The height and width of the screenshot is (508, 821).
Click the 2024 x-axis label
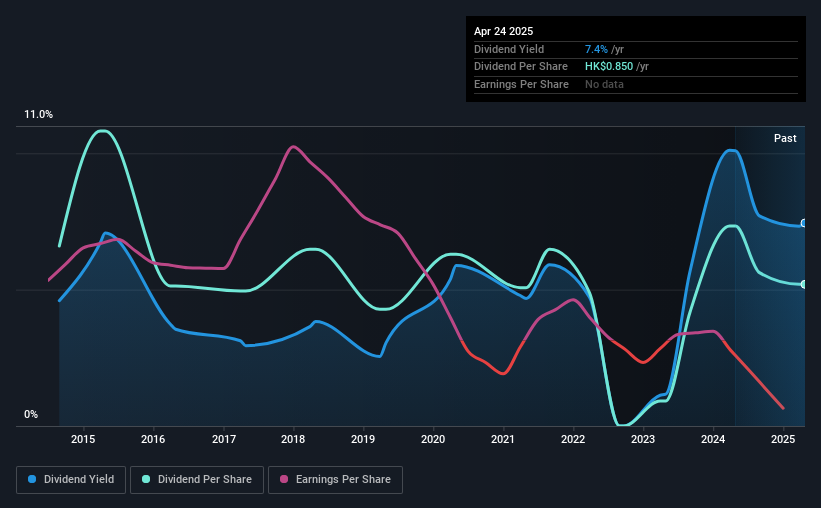713,439
